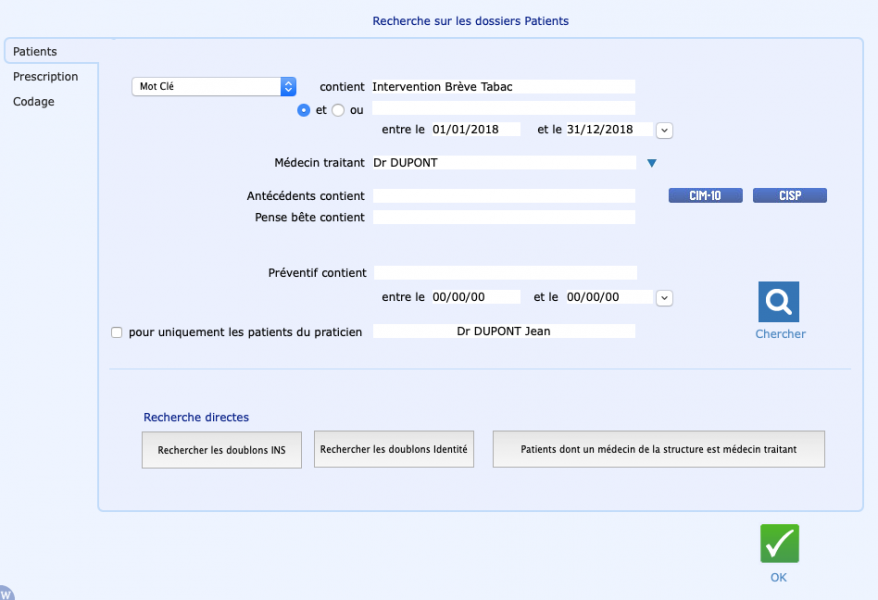Open the CISP code lookup
The height and width of the screenshot is (600, 878).
[x=790, y=195]
